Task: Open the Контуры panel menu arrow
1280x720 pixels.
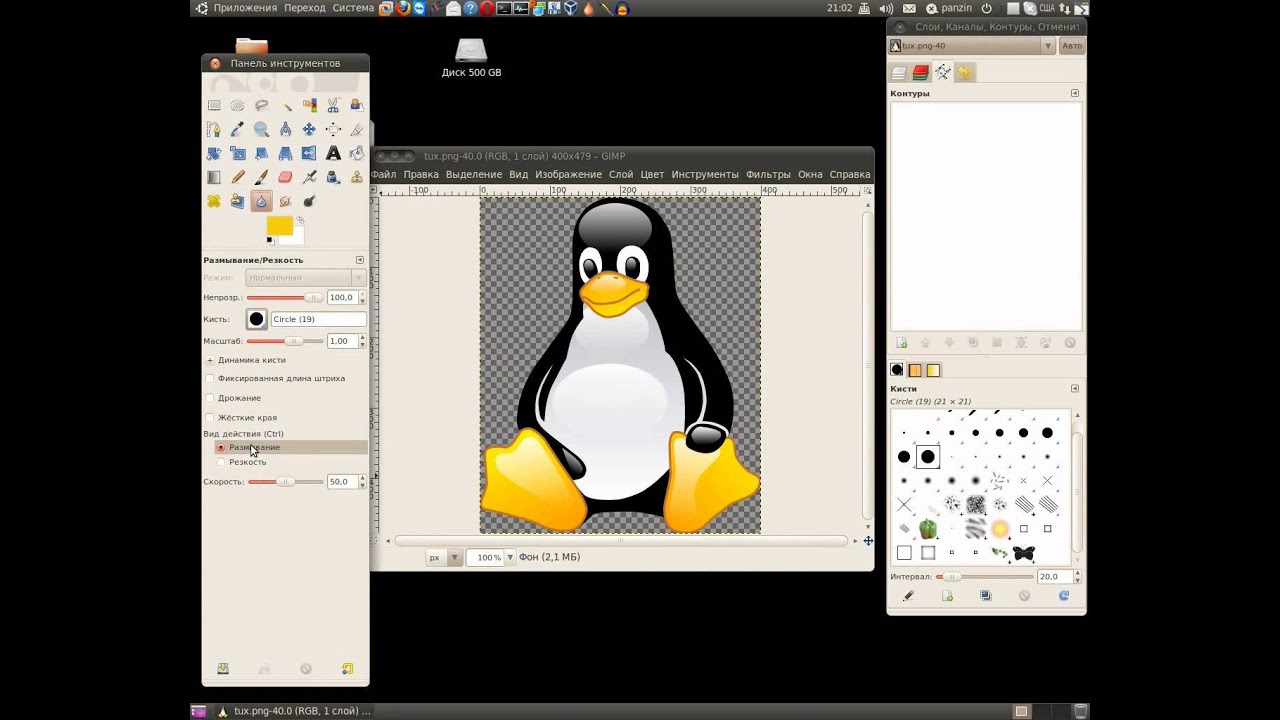Action: click(1075, 93)
